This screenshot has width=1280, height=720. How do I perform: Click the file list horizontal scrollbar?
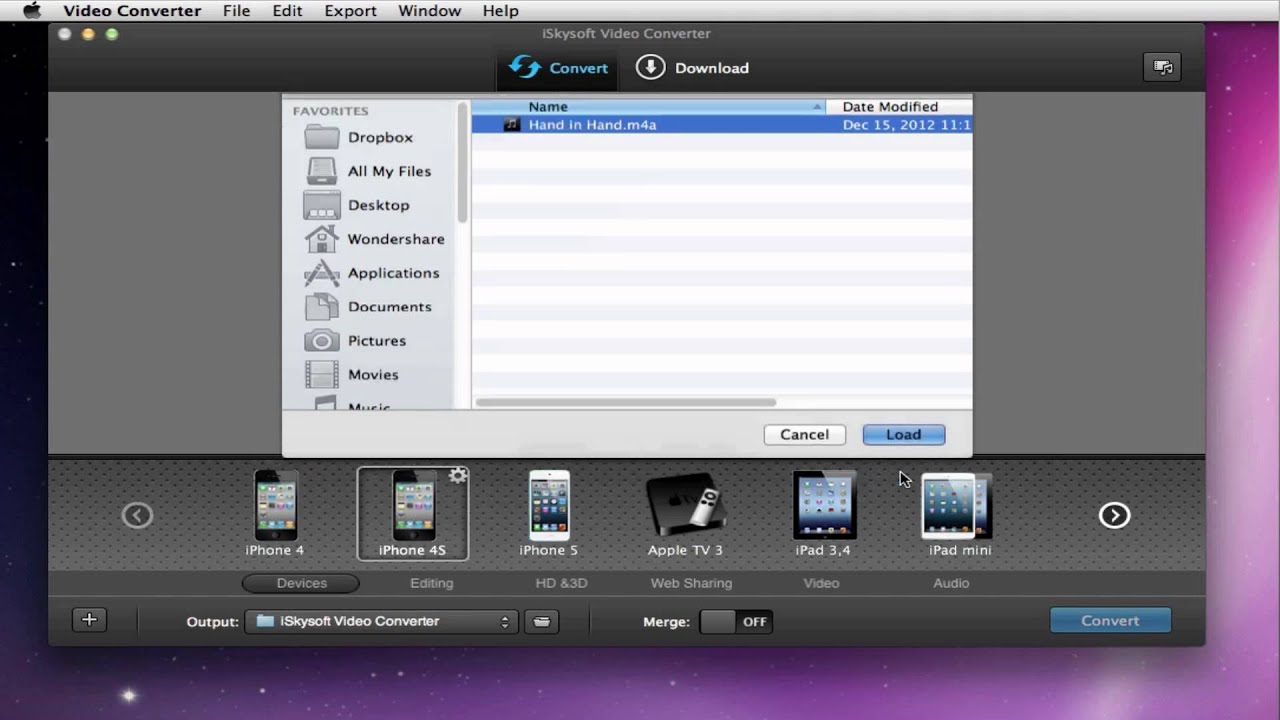coord(625,403)
